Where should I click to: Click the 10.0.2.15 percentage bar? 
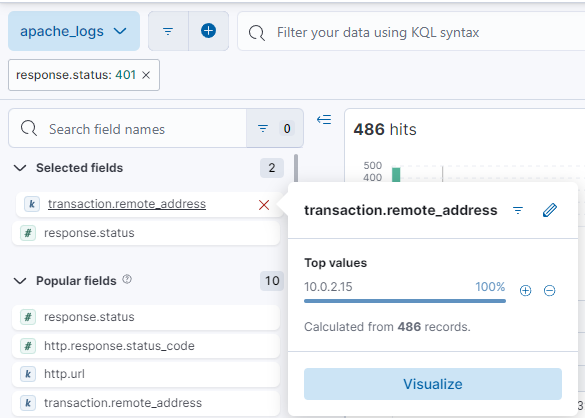(405, 301)
